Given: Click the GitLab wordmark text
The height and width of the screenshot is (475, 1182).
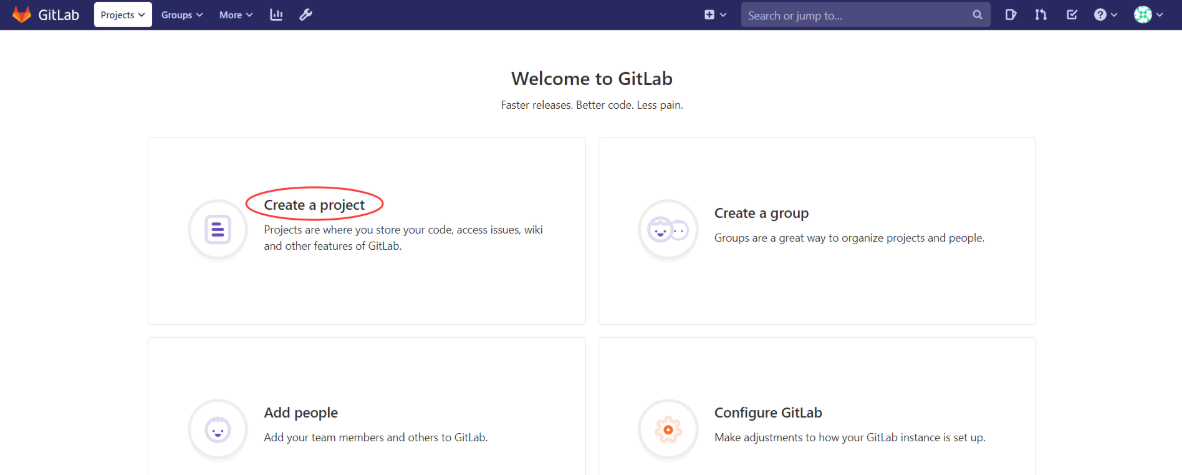Looking at the screenshot, I should click(x=59, y=14).
